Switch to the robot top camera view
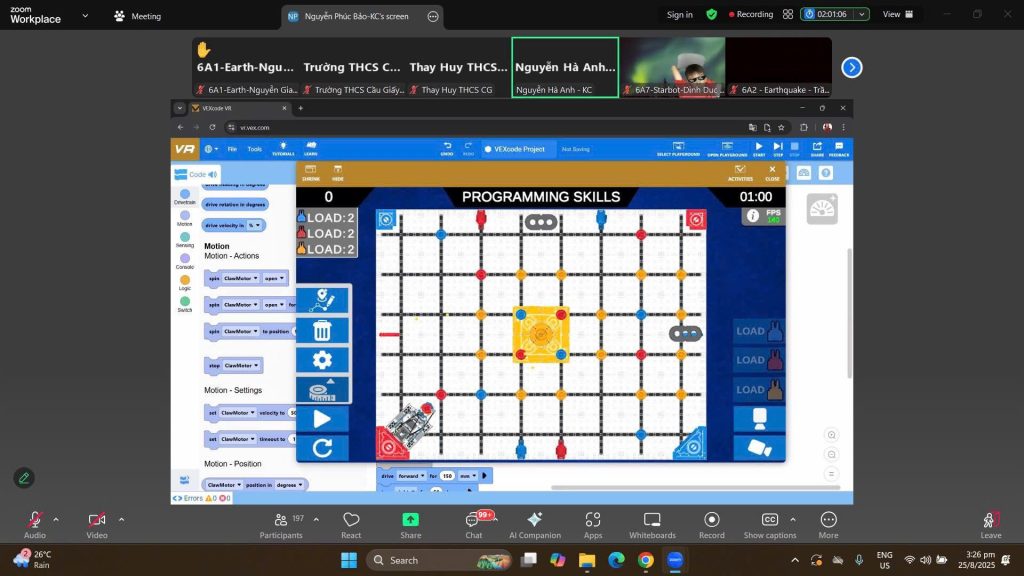 pyautogui.click(x=760, y=419)
